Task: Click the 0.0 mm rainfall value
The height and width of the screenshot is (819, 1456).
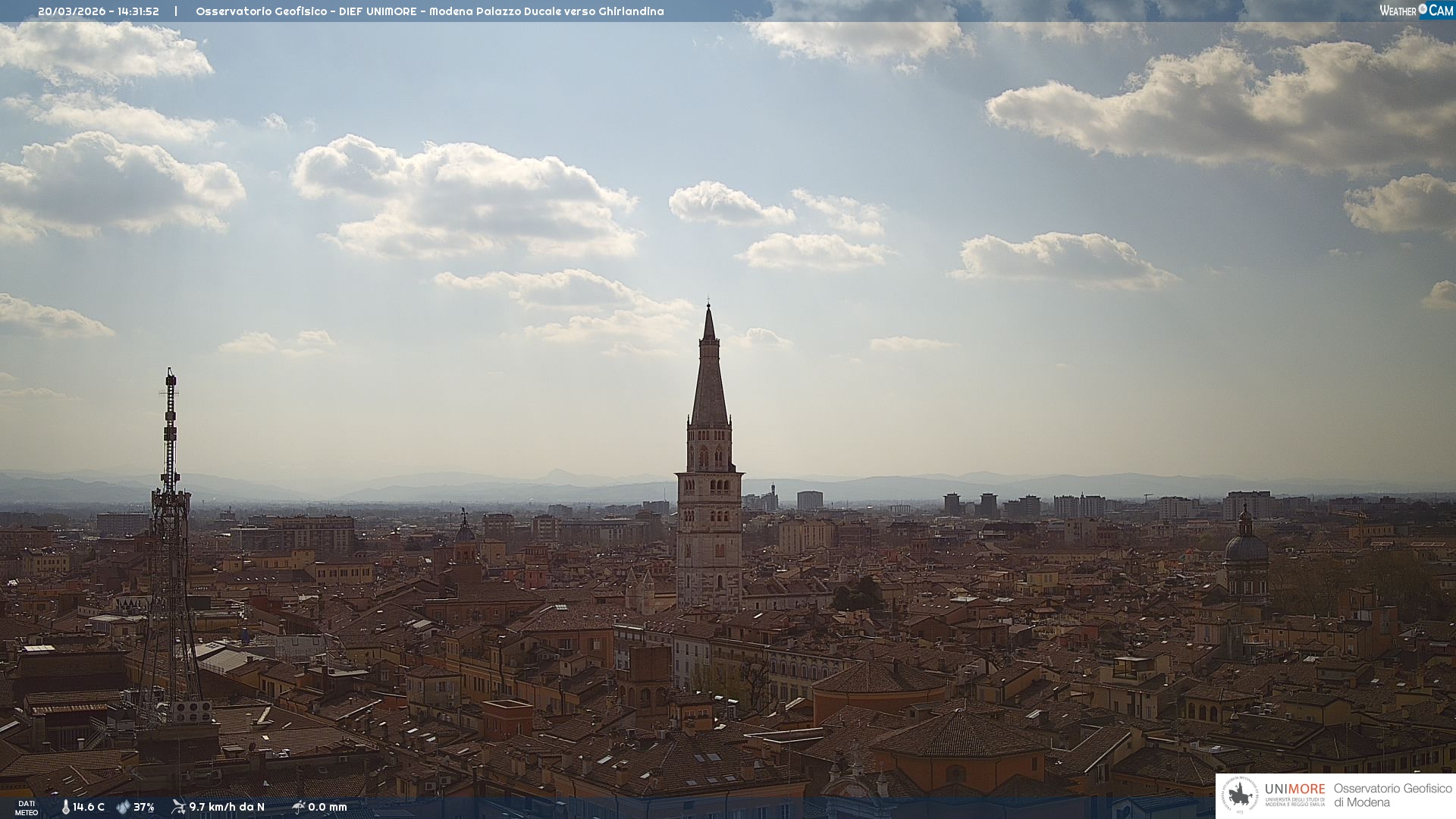Action: click(x=328, y=807)
